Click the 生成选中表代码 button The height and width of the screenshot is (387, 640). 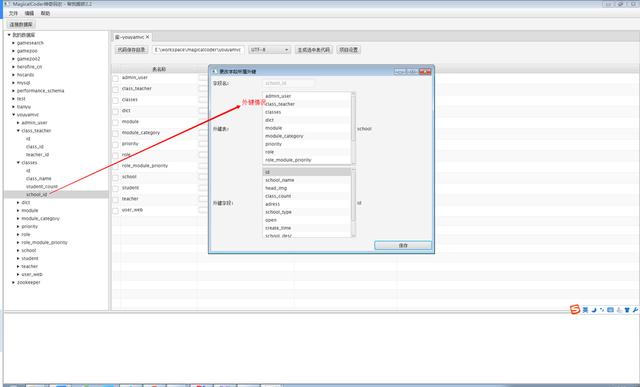(x=313, y=50)
